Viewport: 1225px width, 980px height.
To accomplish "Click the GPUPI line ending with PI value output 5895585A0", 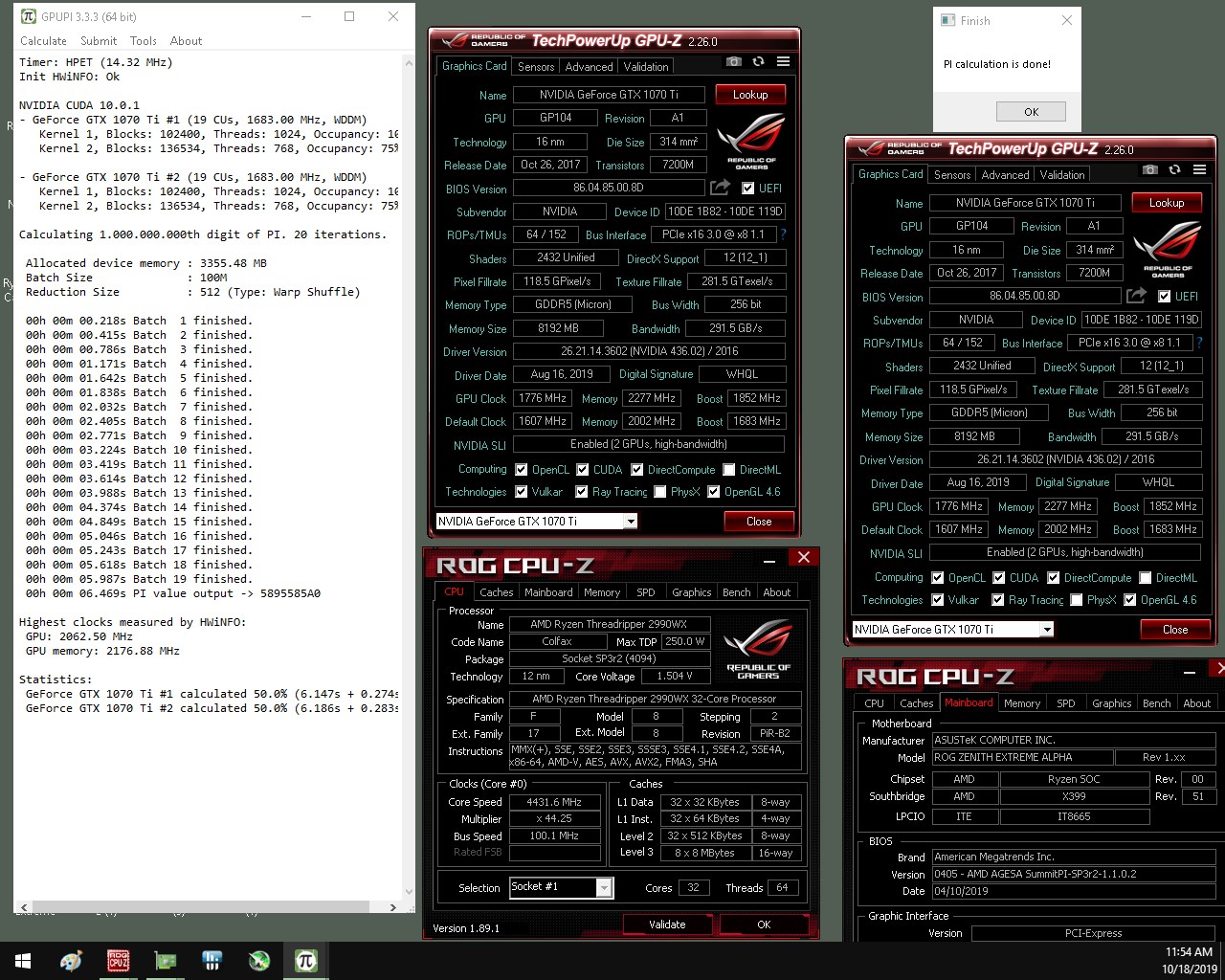I will click(x=173, y=593).
